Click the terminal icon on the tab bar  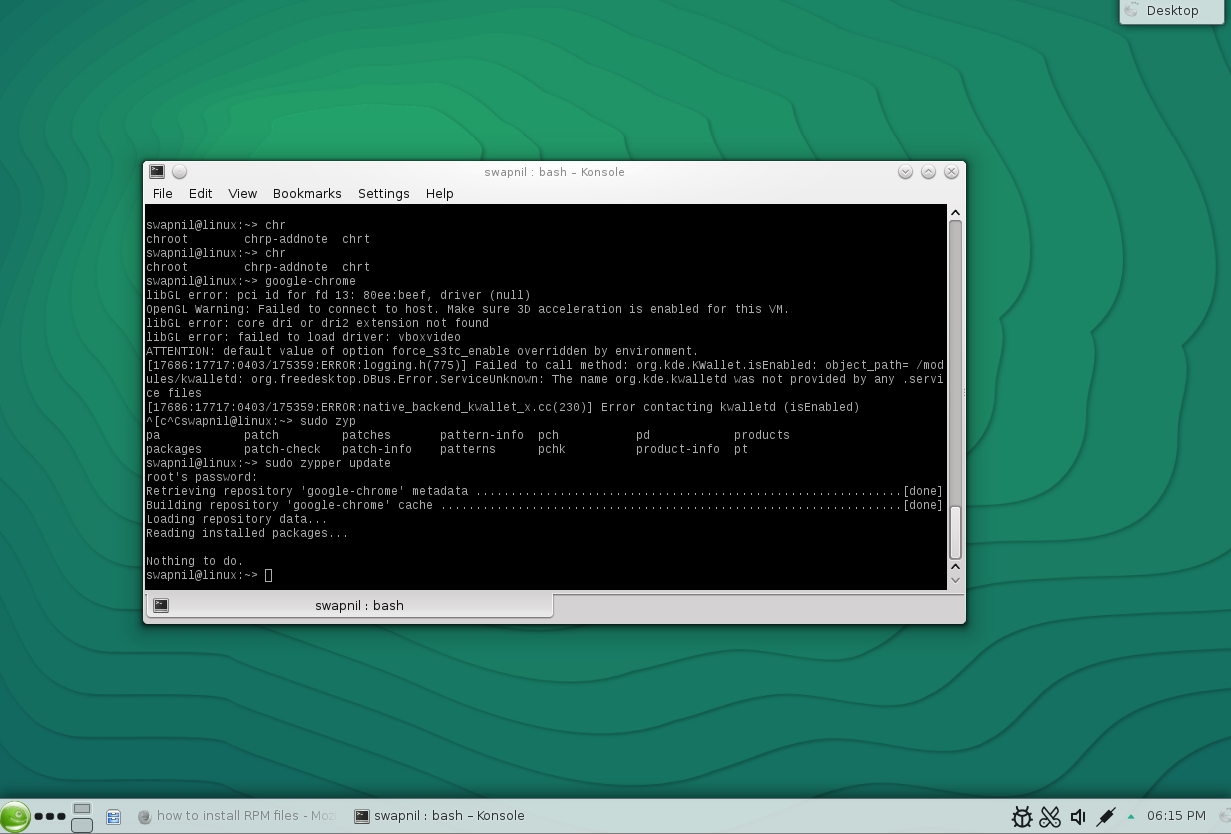(160, 605)
